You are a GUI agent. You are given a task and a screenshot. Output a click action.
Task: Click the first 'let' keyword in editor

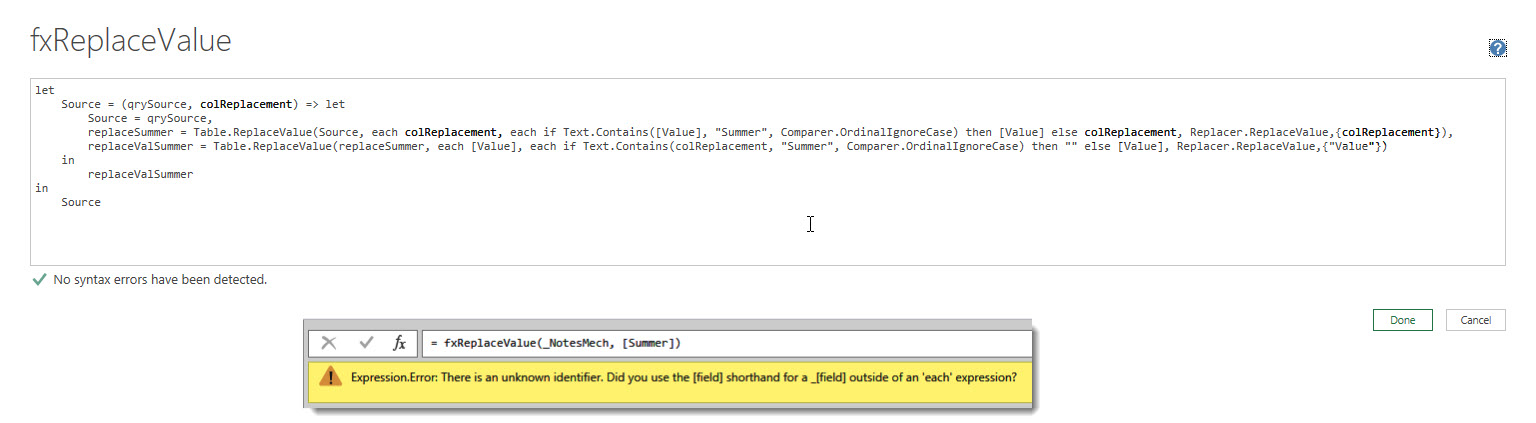tap(45, 90)
